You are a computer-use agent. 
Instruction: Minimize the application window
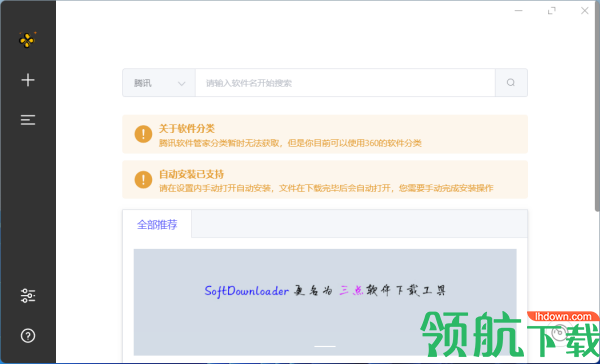[518, 11]
